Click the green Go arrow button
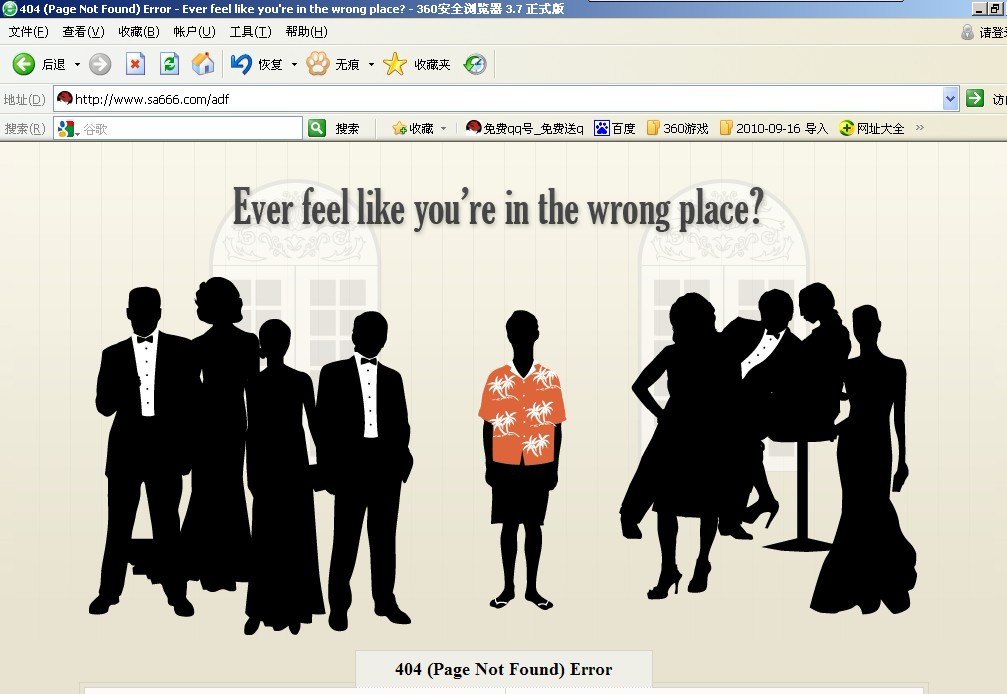This screenshot has width=1007, height=694. tap(975, 98)
